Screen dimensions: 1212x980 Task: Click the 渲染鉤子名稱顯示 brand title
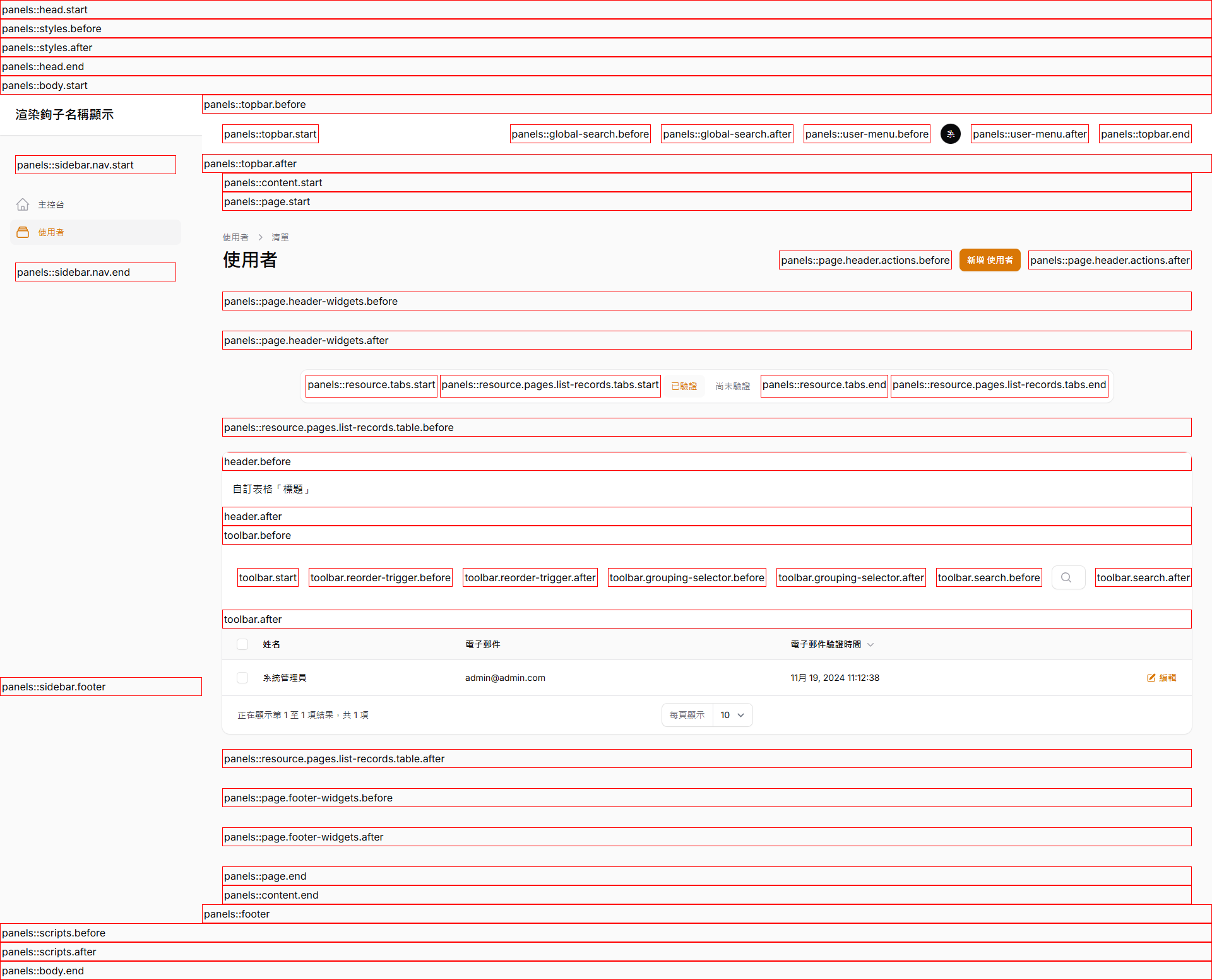click(x=64, y=114)
